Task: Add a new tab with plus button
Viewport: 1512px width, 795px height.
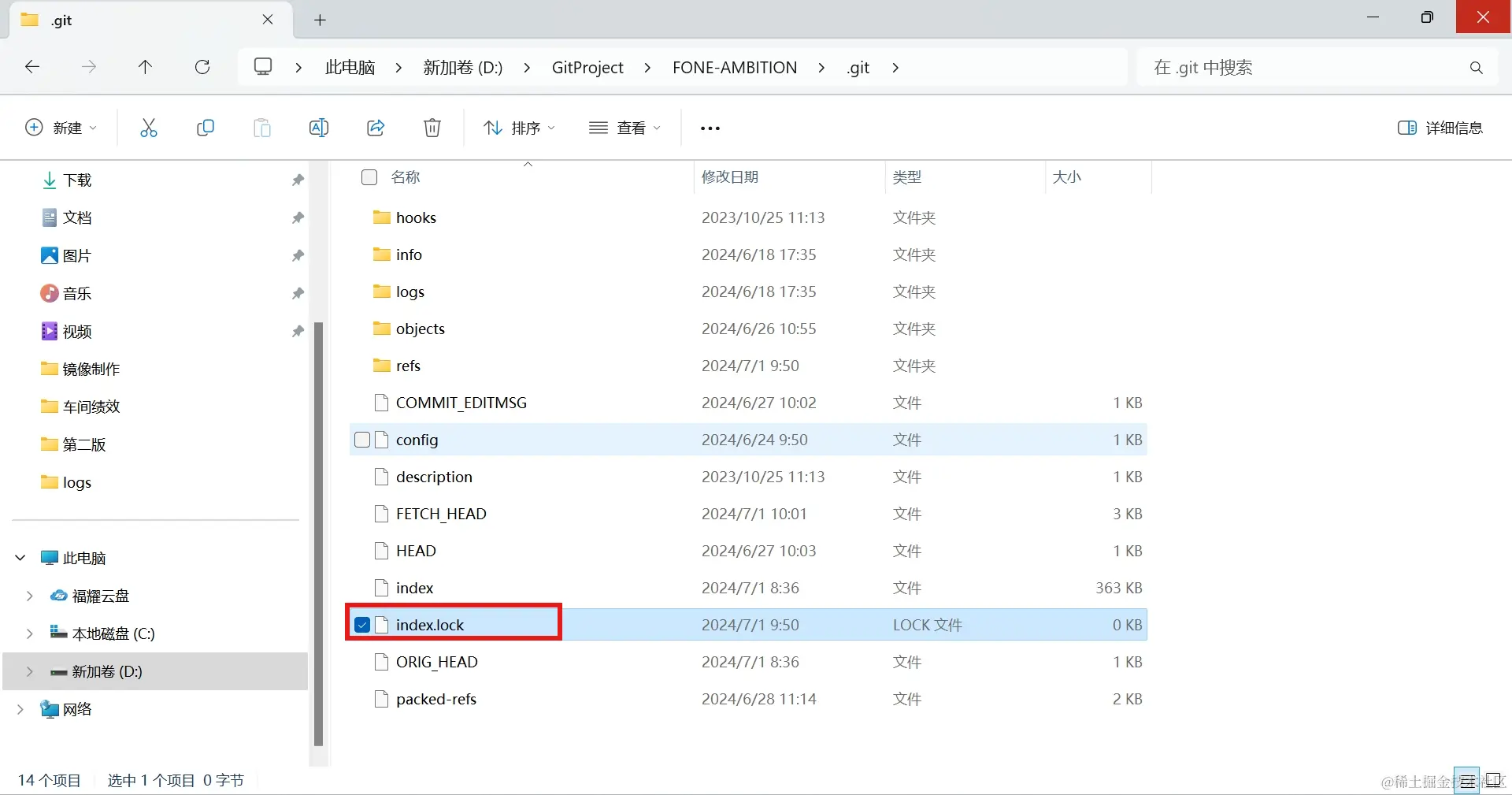Action: [x=320, y=20]
